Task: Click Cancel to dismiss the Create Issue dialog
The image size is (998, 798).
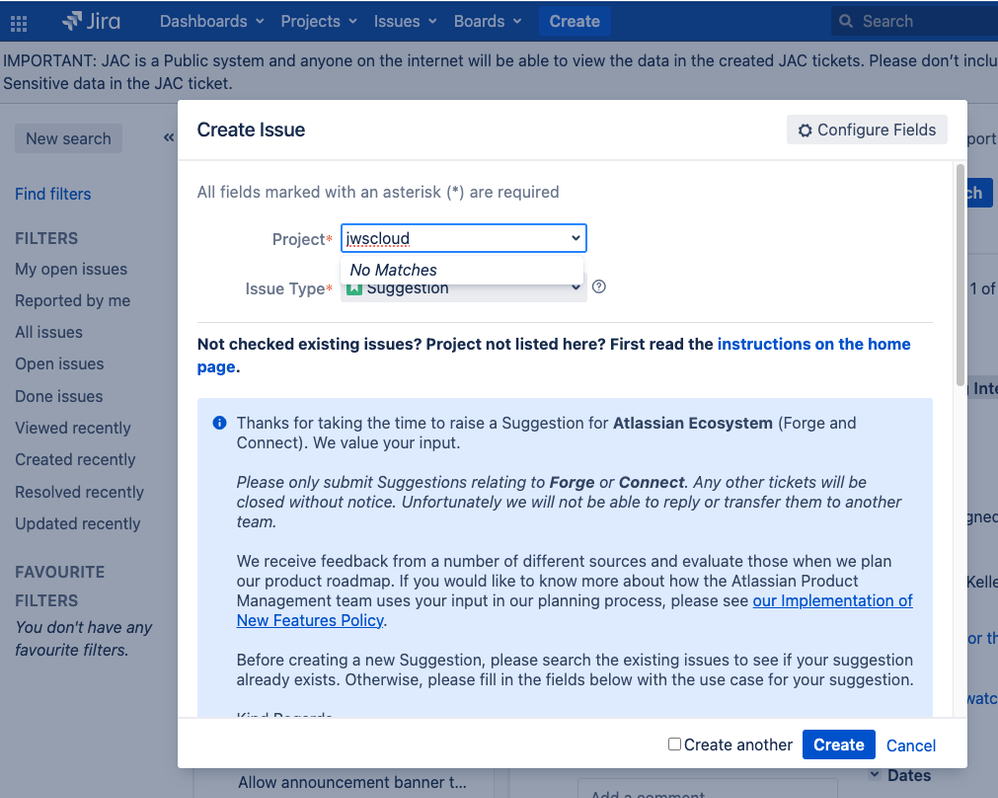Action: tap(910, 745)
